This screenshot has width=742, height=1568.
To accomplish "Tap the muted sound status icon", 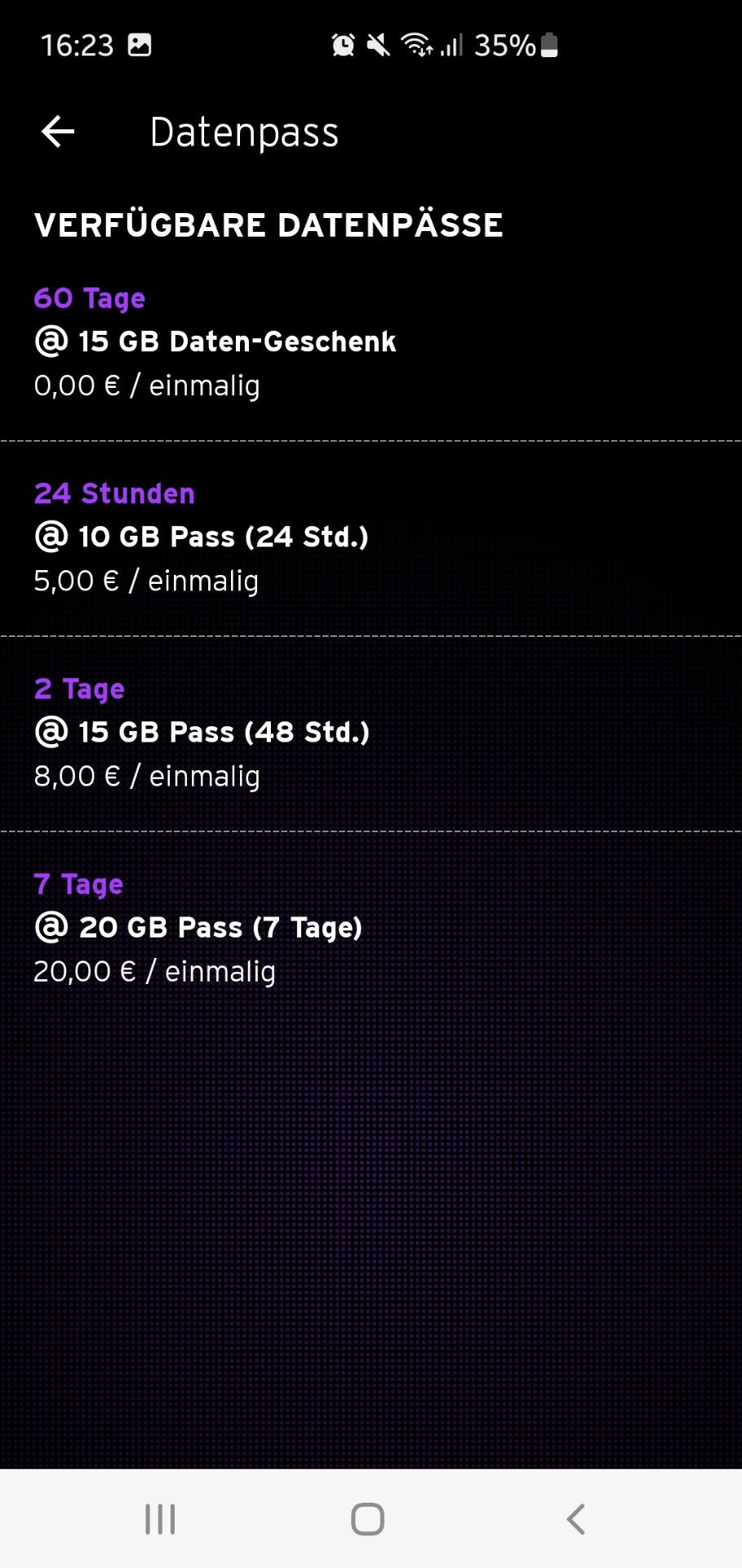I will 378,45.
